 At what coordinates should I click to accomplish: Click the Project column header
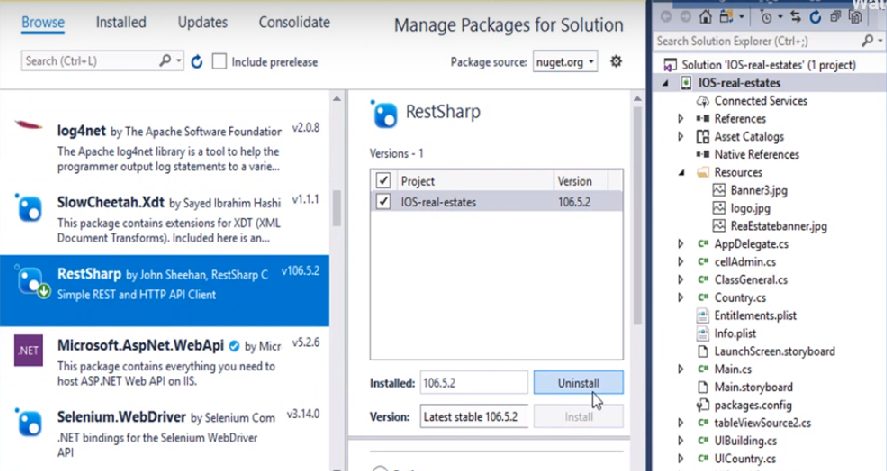474,181
